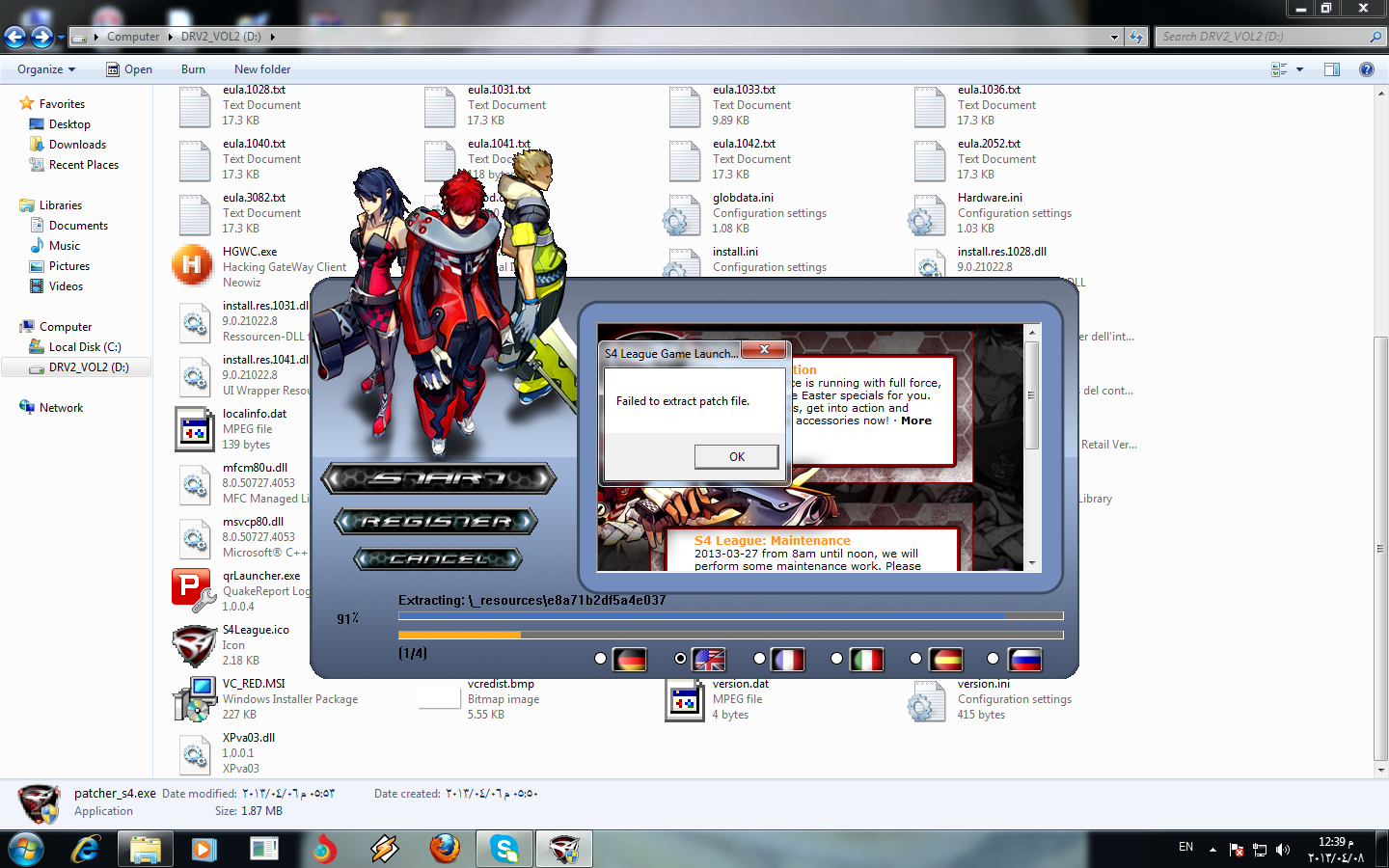Select the HGWC.exe file icon

tap(193, 265)
